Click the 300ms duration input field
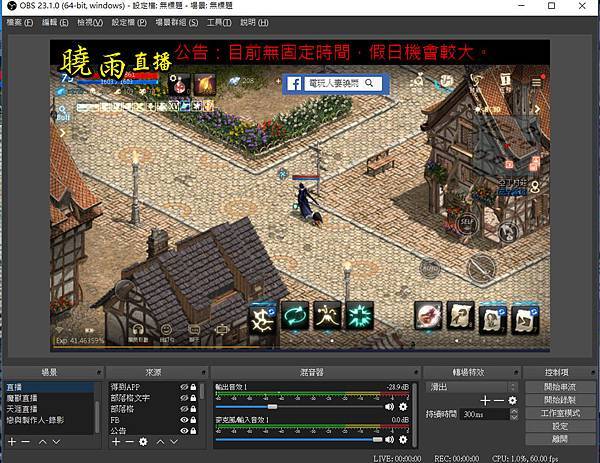The height and width of the screenshot is (463, 600). coord(485,414)
